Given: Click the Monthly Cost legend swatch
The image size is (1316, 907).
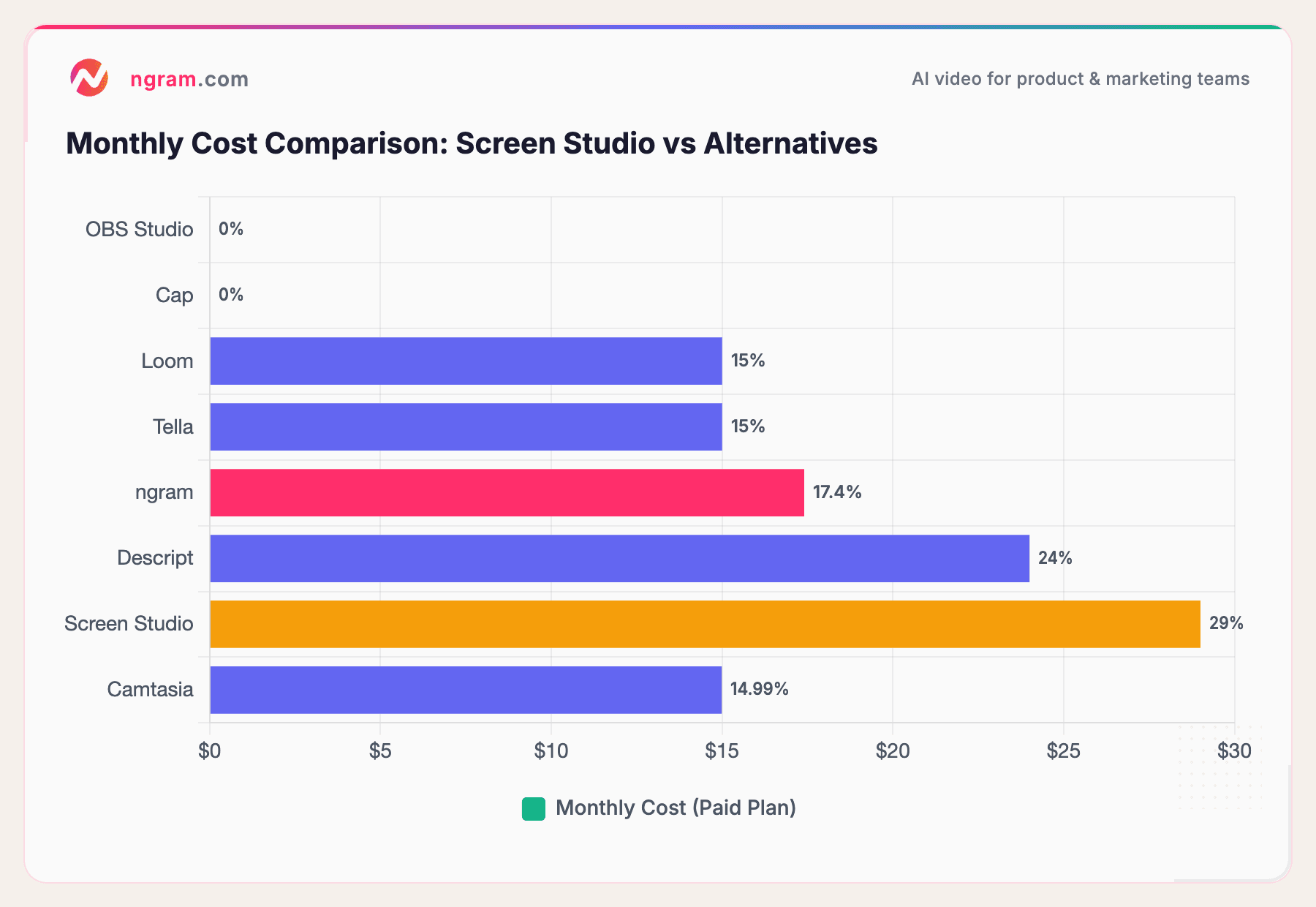Looking at the screenshot, I should click(533, 808).
